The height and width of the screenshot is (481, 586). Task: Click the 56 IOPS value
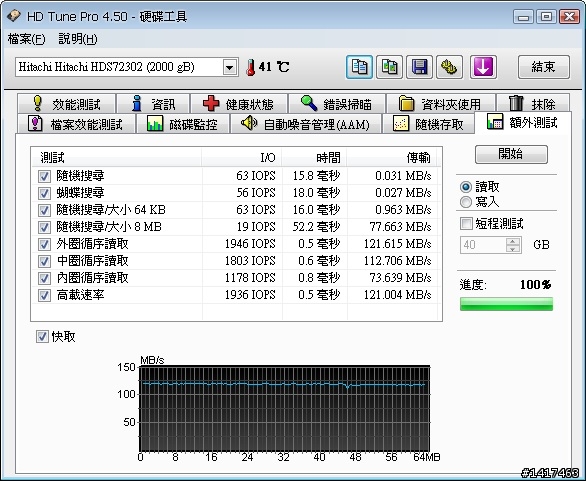click(256, 193)
